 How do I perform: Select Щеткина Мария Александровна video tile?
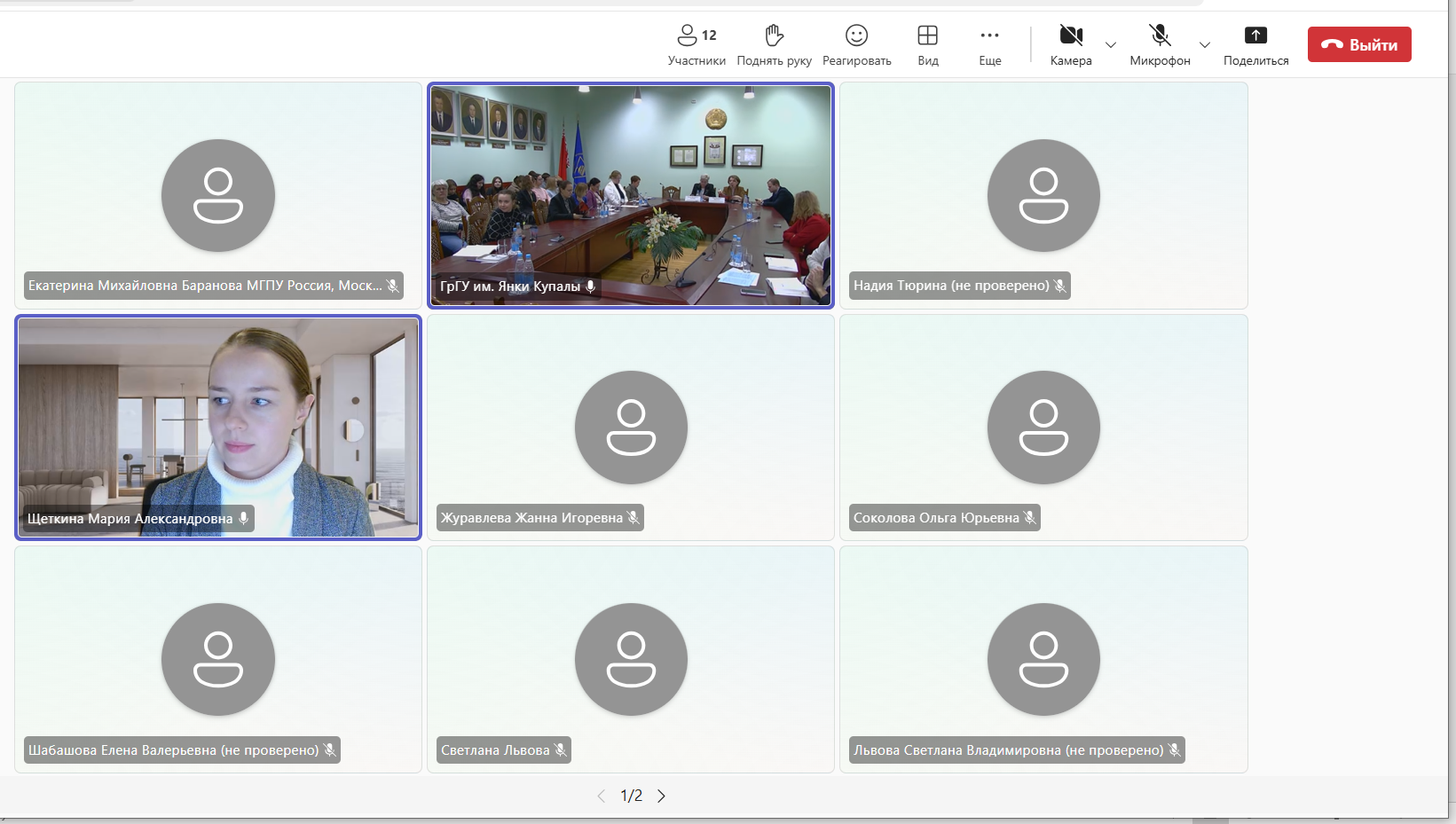pos(218,427)
